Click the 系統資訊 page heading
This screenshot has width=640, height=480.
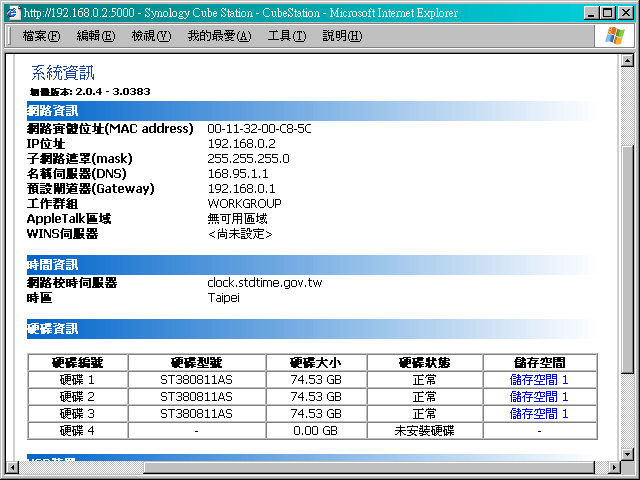[x=63, y=73]
